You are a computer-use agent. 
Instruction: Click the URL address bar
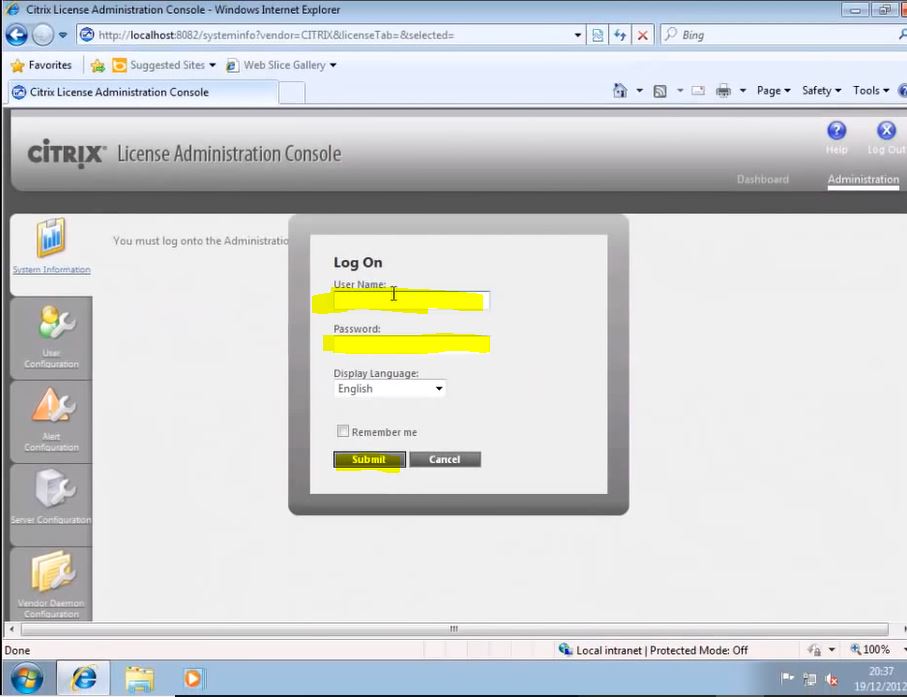[x=333, y=35]
